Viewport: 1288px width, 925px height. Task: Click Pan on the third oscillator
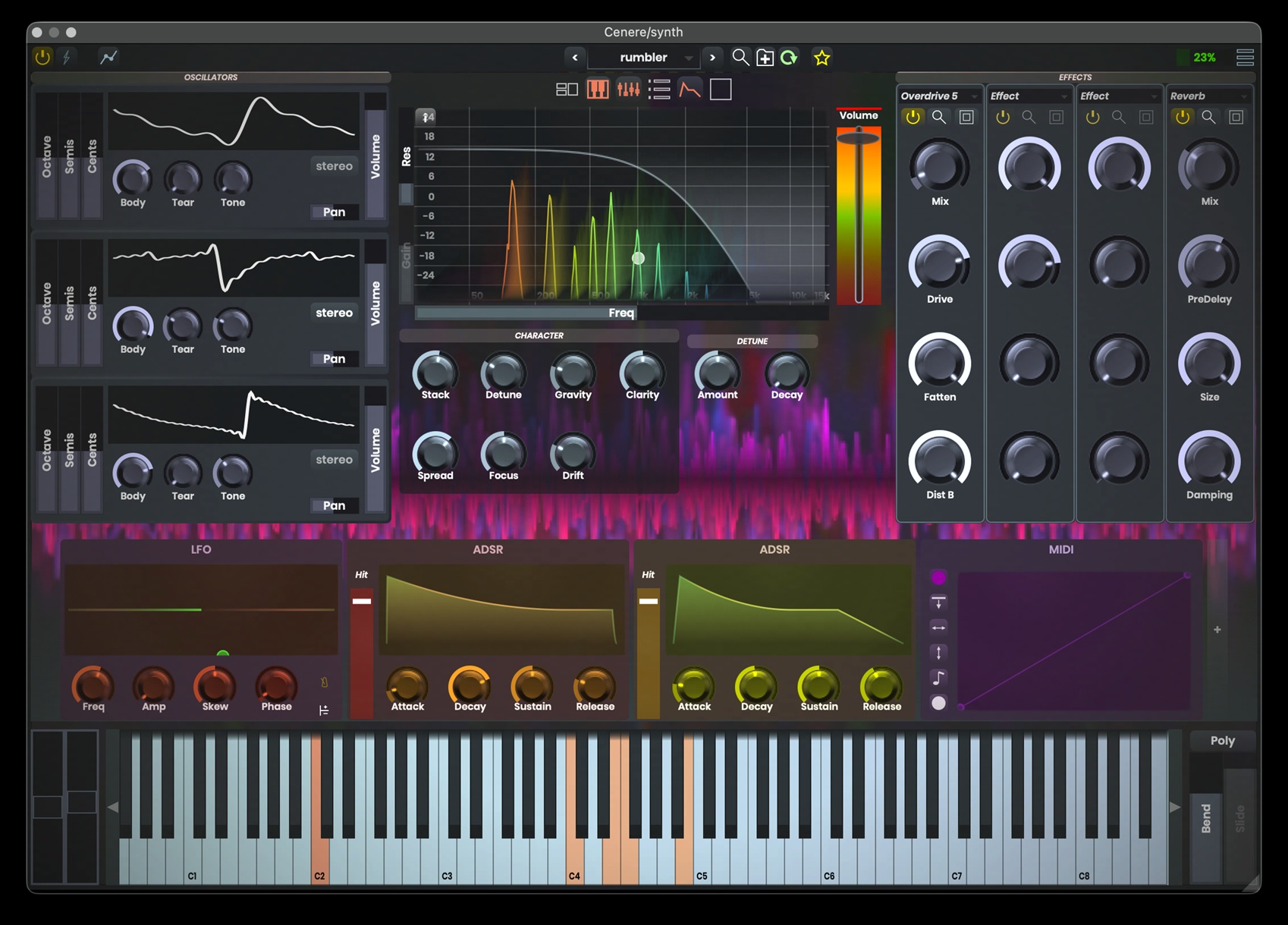tap(334, 505)
